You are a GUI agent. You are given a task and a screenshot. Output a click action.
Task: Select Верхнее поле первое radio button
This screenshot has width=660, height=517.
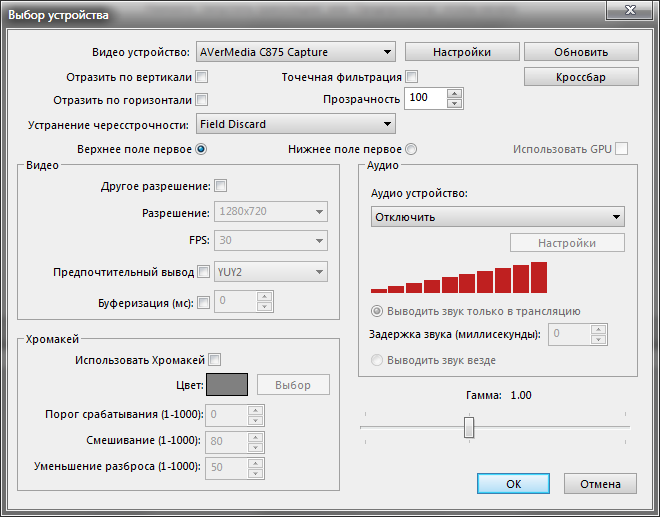point(200,149)
